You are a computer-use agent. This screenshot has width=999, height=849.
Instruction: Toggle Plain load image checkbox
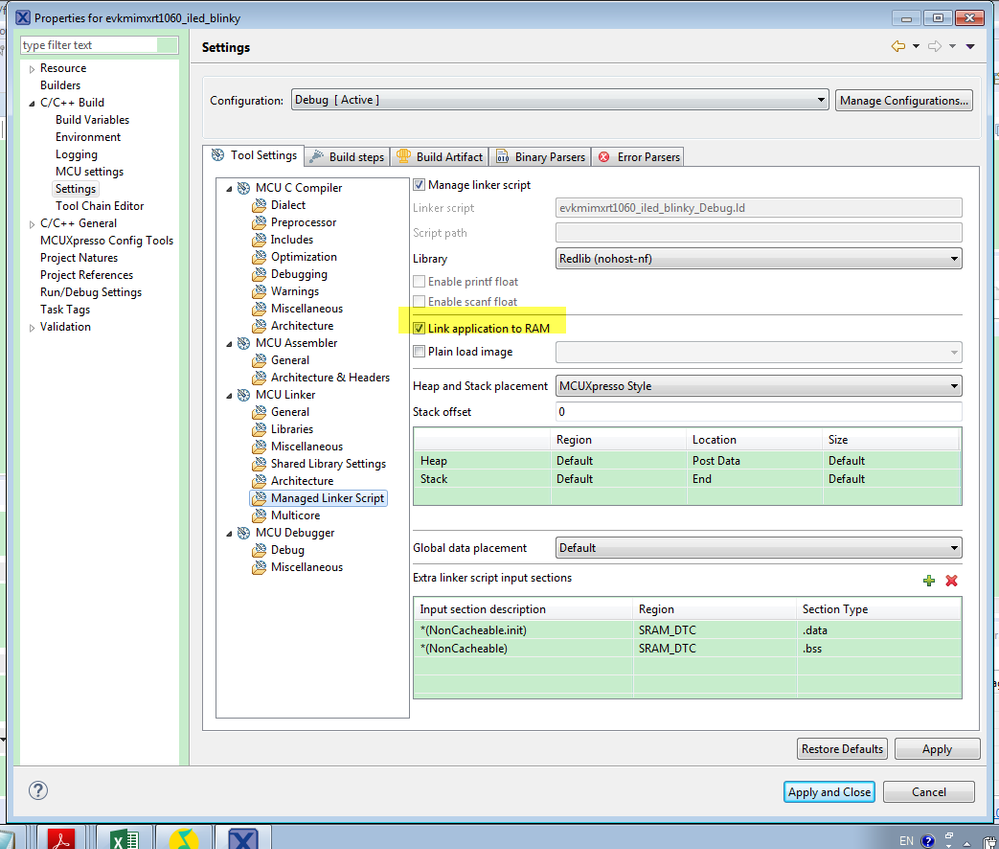tap(419, 352)
